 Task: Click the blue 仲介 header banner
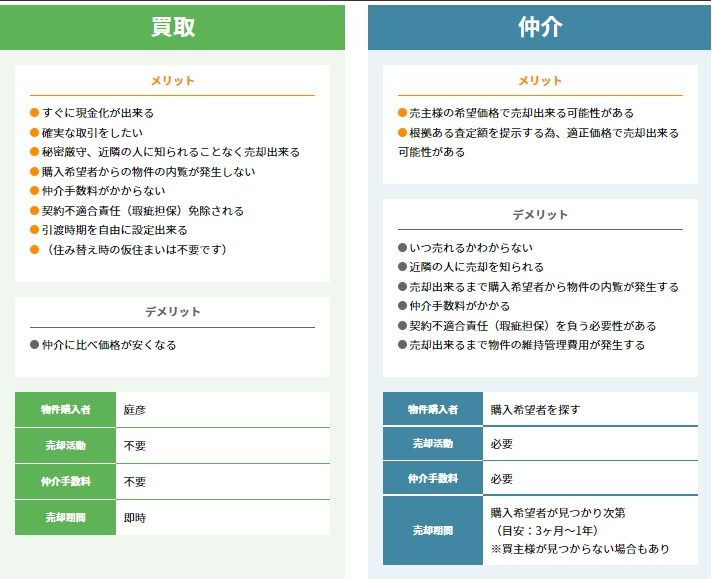click(x=540, y=27)
